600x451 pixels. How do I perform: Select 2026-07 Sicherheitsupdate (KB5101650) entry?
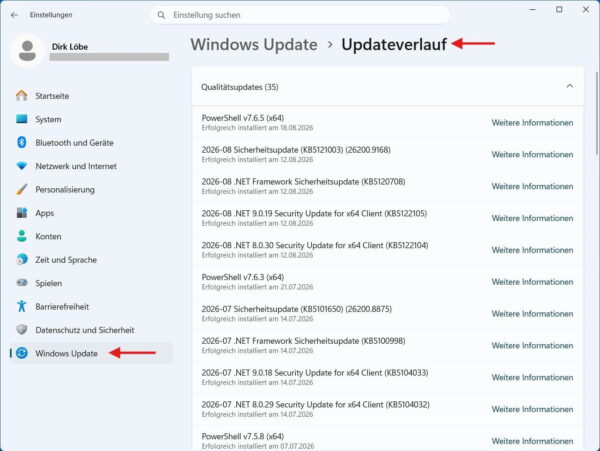tap(388, 314)
